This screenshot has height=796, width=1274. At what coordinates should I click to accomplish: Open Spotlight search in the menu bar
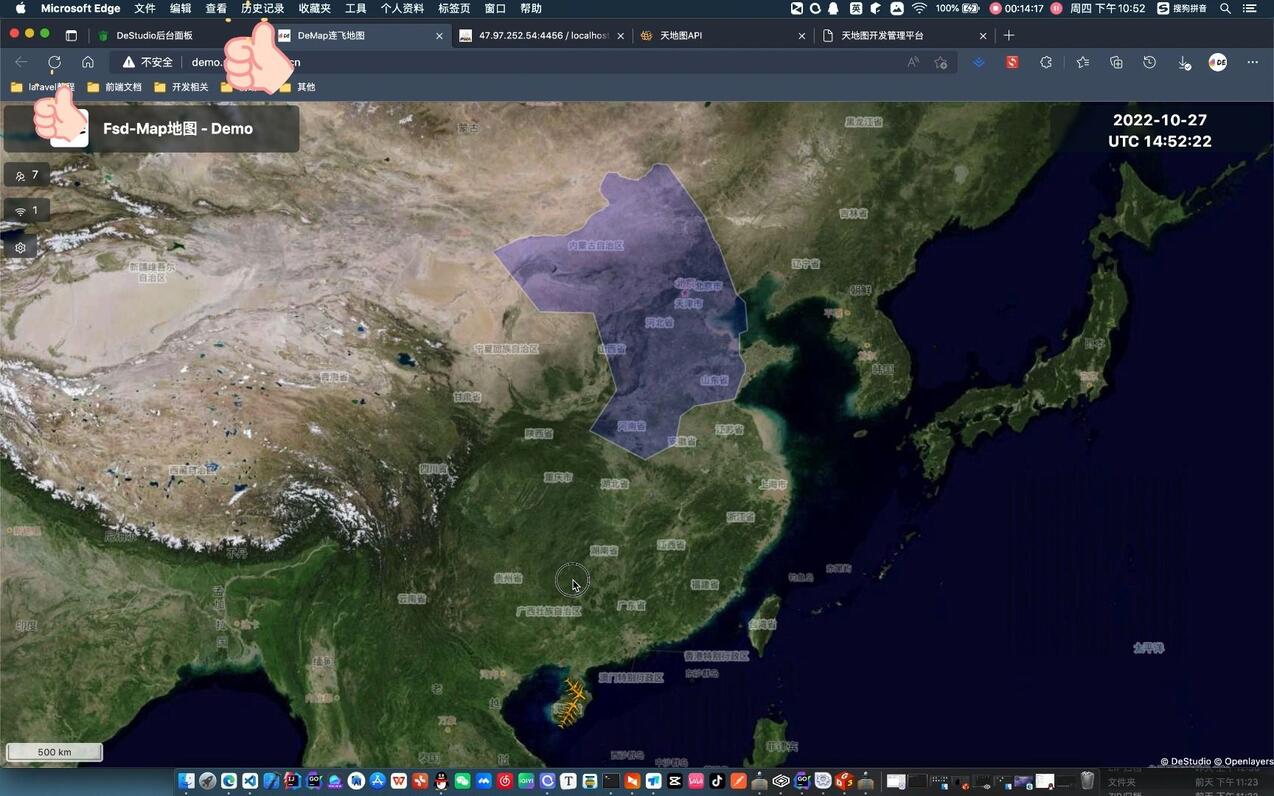pos(1225,8)
